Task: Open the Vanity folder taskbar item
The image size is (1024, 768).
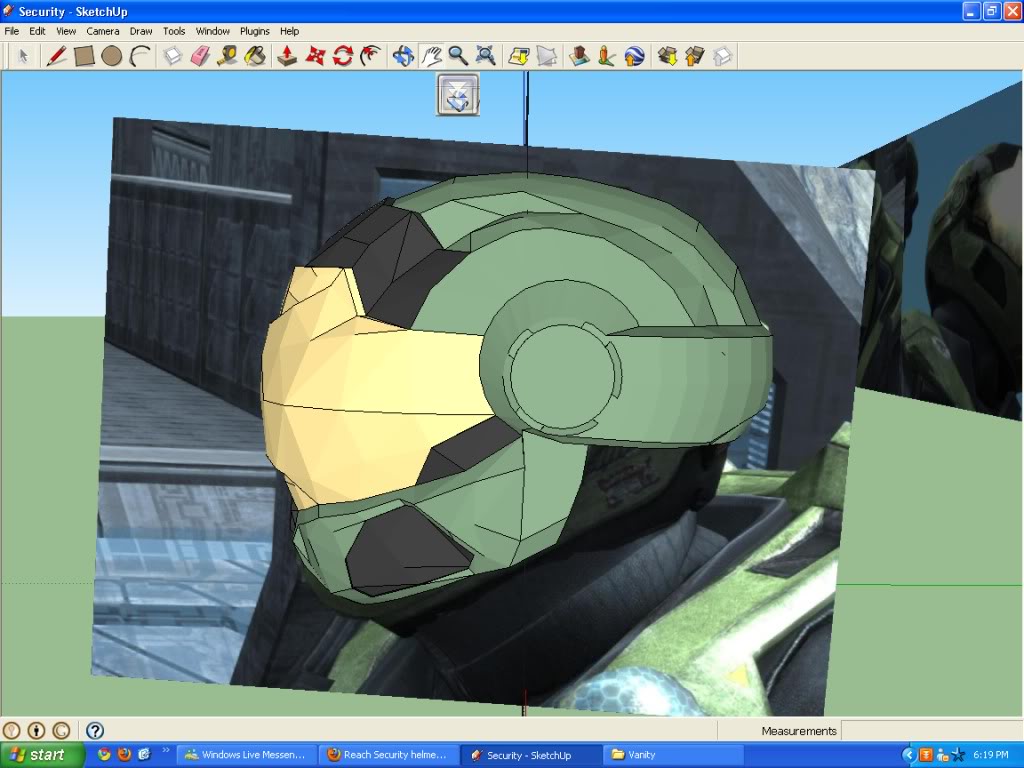Action: point(673,755)
